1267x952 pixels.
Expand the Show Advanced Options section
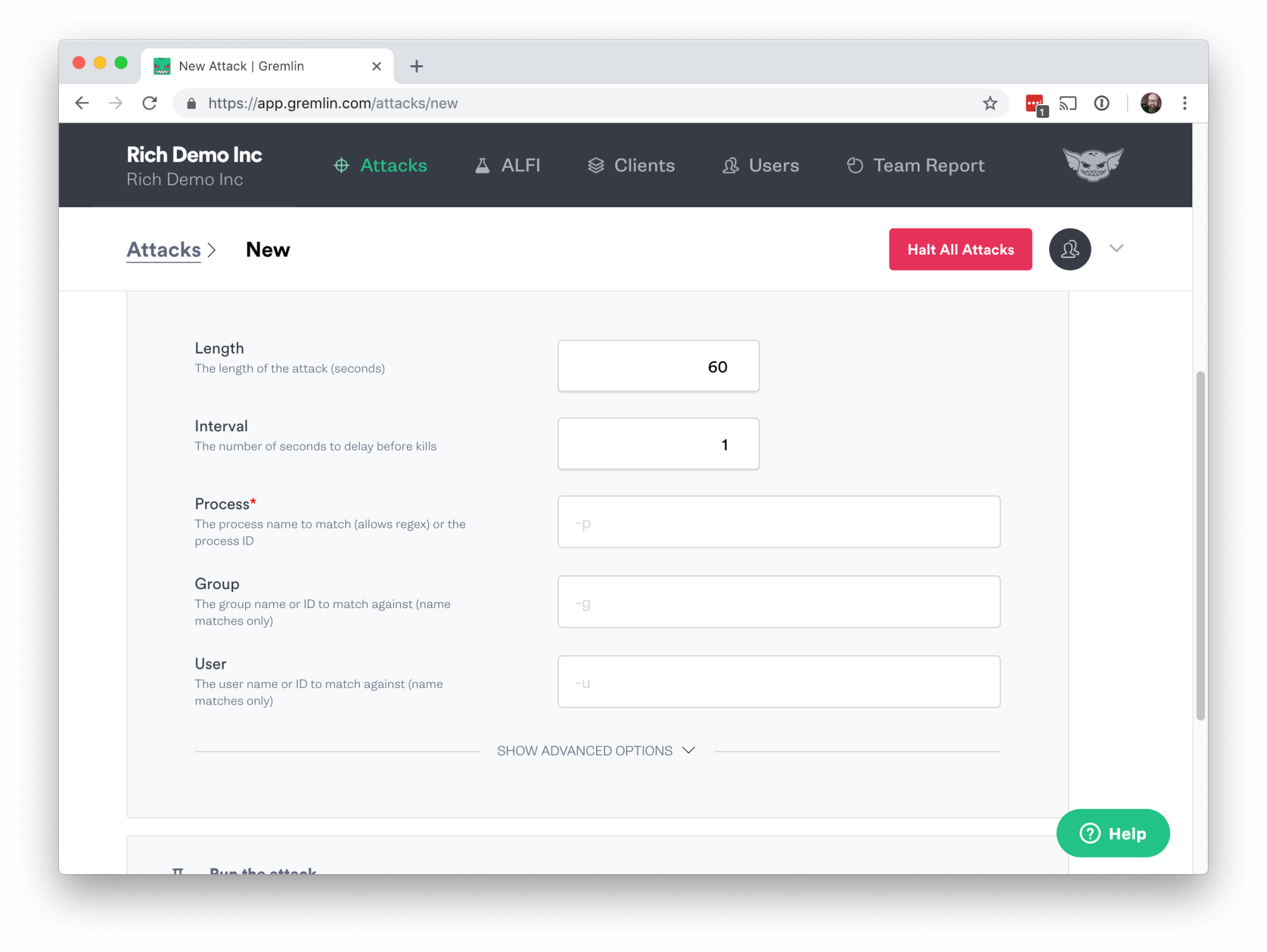[x=597, y=750]
